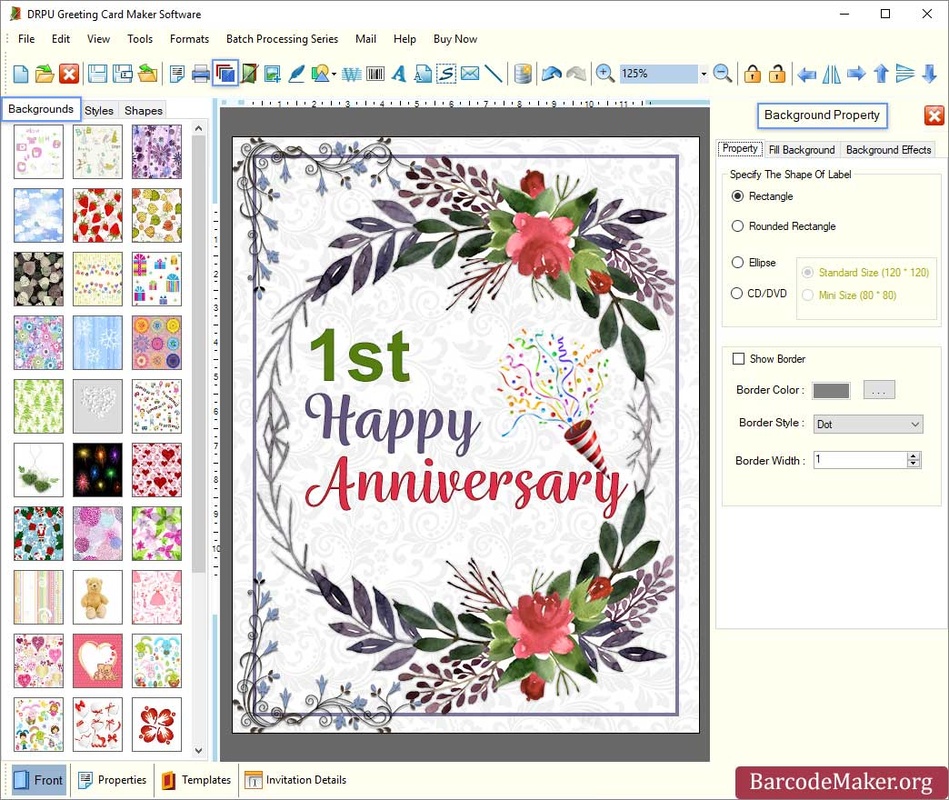Open the Batch Processing Series menu

point(282,39)
